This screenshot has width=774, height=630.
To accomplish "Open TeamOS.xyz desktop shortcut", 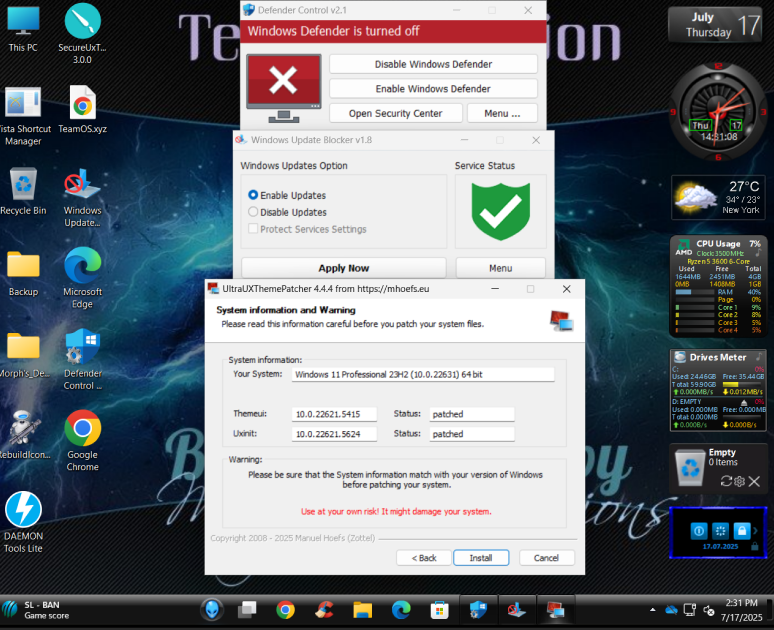I will (x=82, y=110).
